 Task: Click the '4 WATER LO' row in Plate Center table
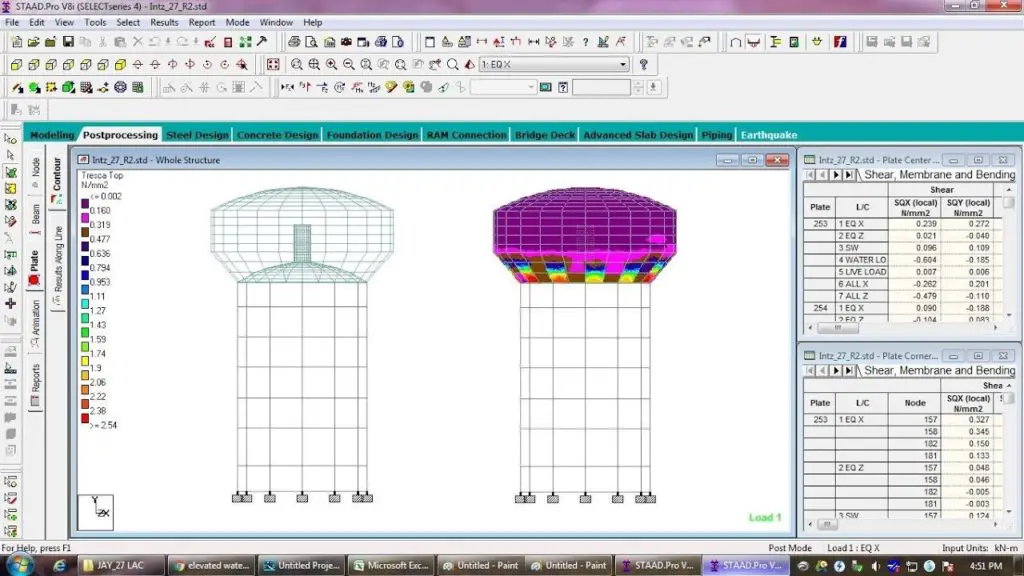click(902, 260)
